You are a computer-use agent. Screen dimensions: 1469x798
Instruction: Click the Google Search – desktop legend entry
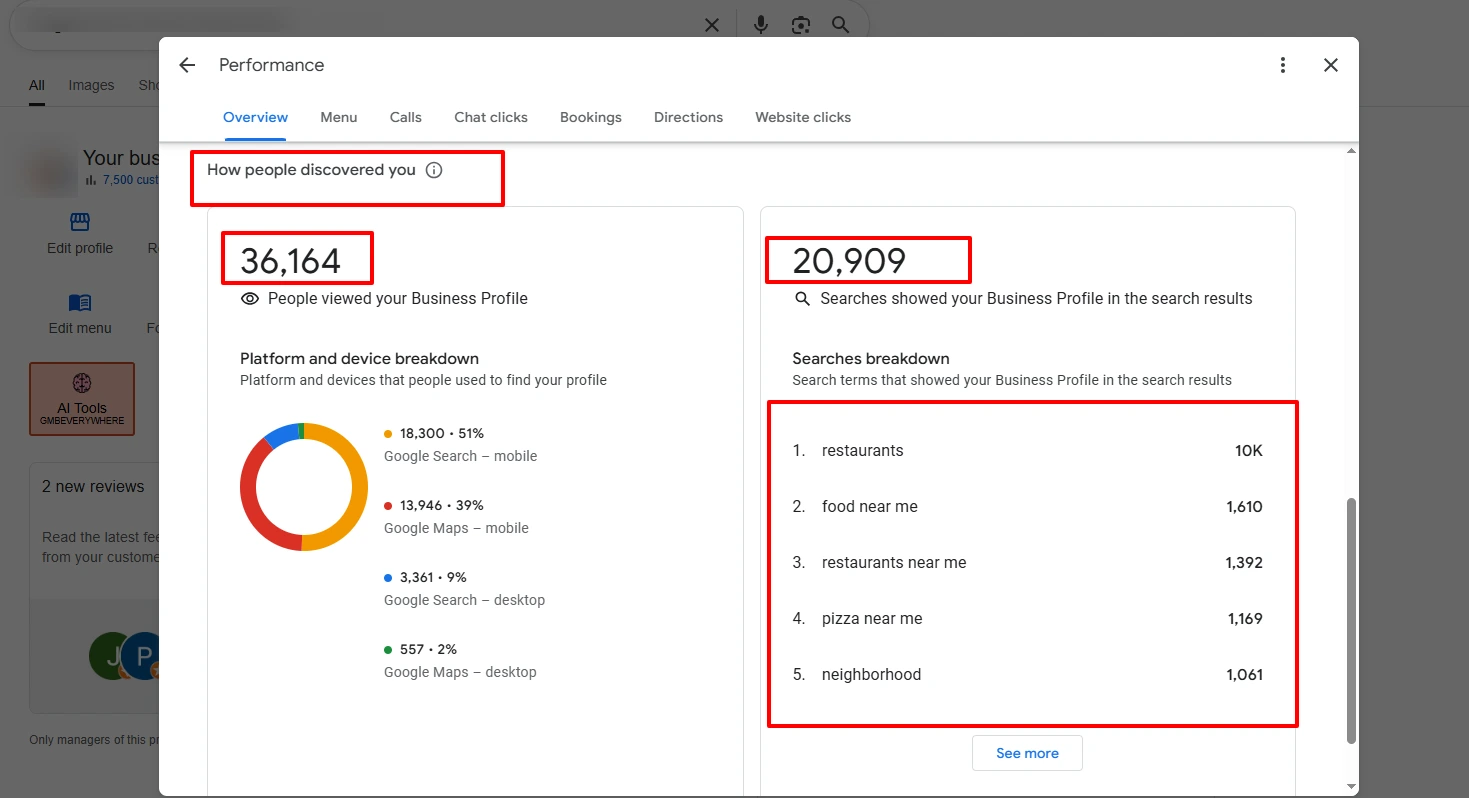click(464, 589)
